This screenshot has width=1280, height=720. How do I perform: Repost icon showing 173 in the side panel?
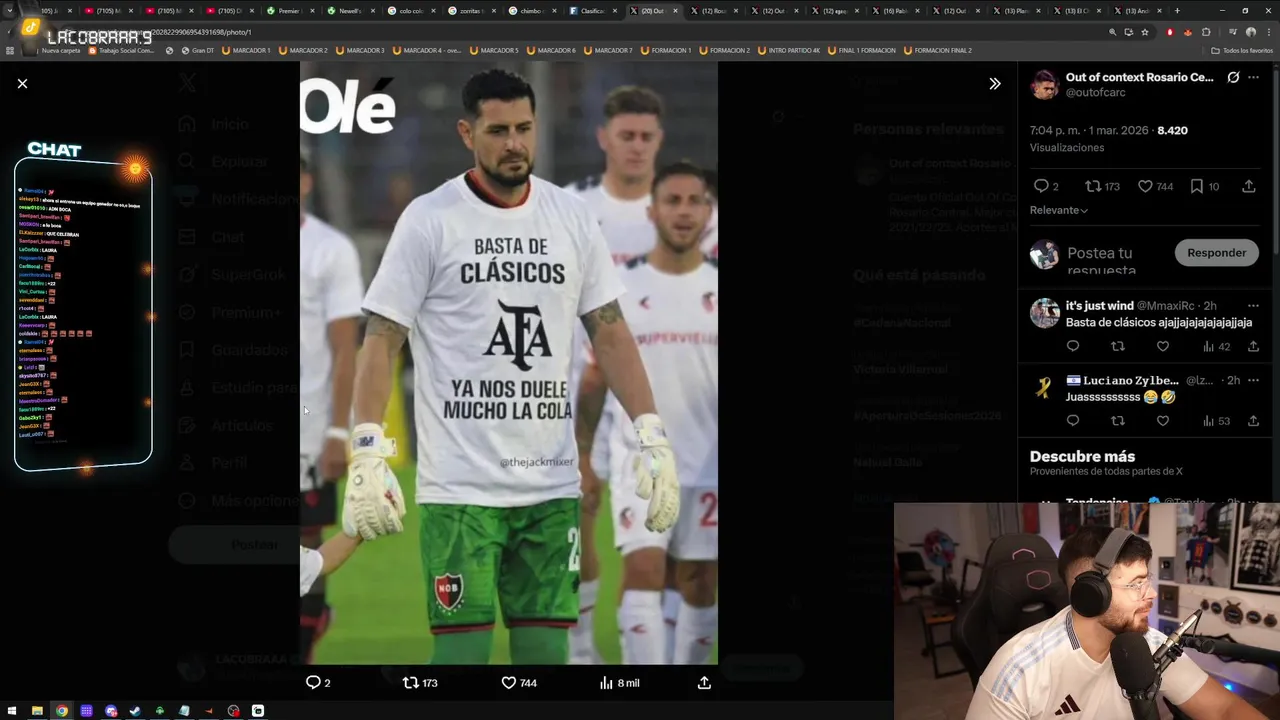click(x=1102, y=186)
